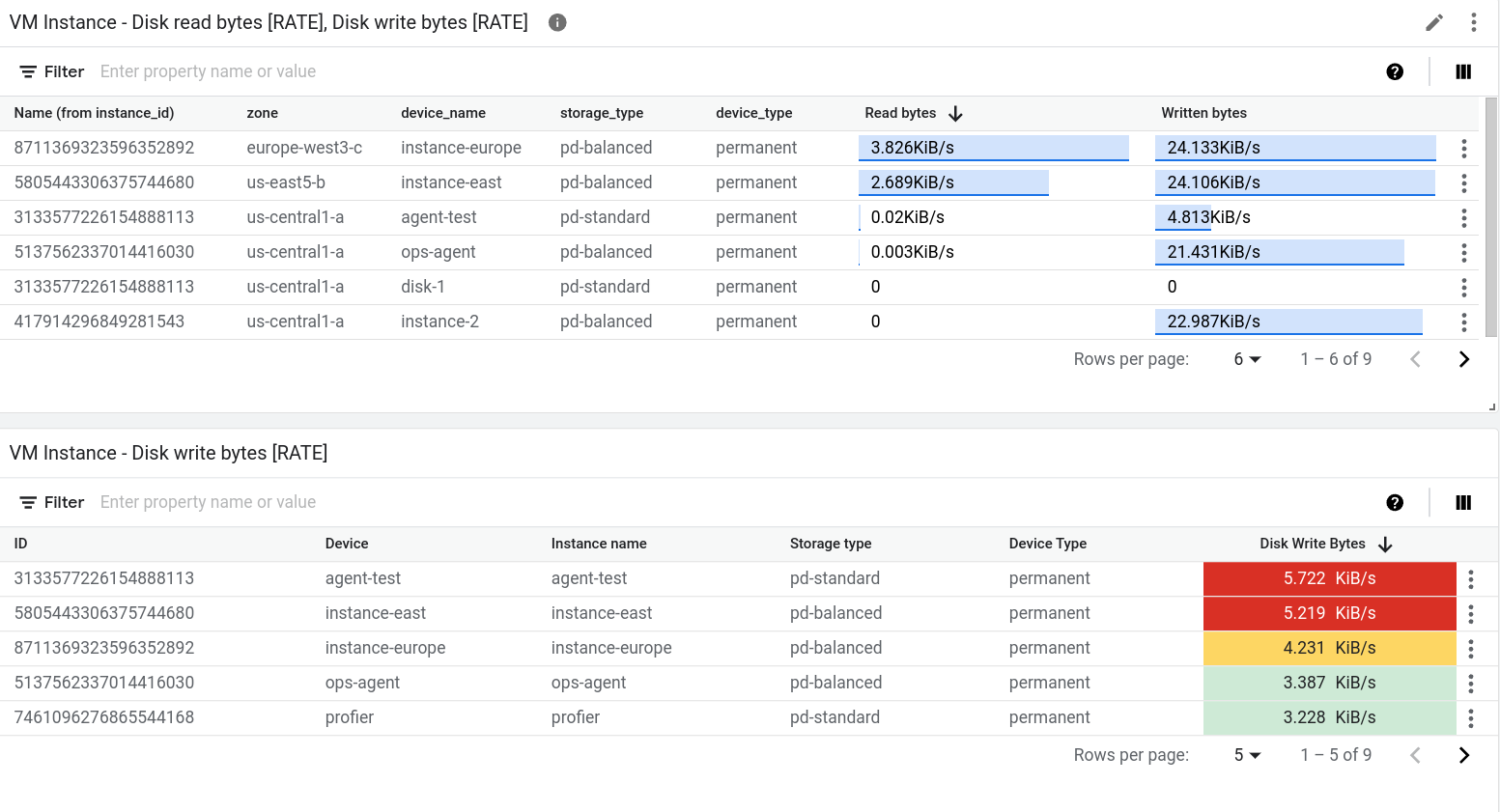Open the kebab menu for instance-europe row

pyautogui.click(x=1464, y=148)
